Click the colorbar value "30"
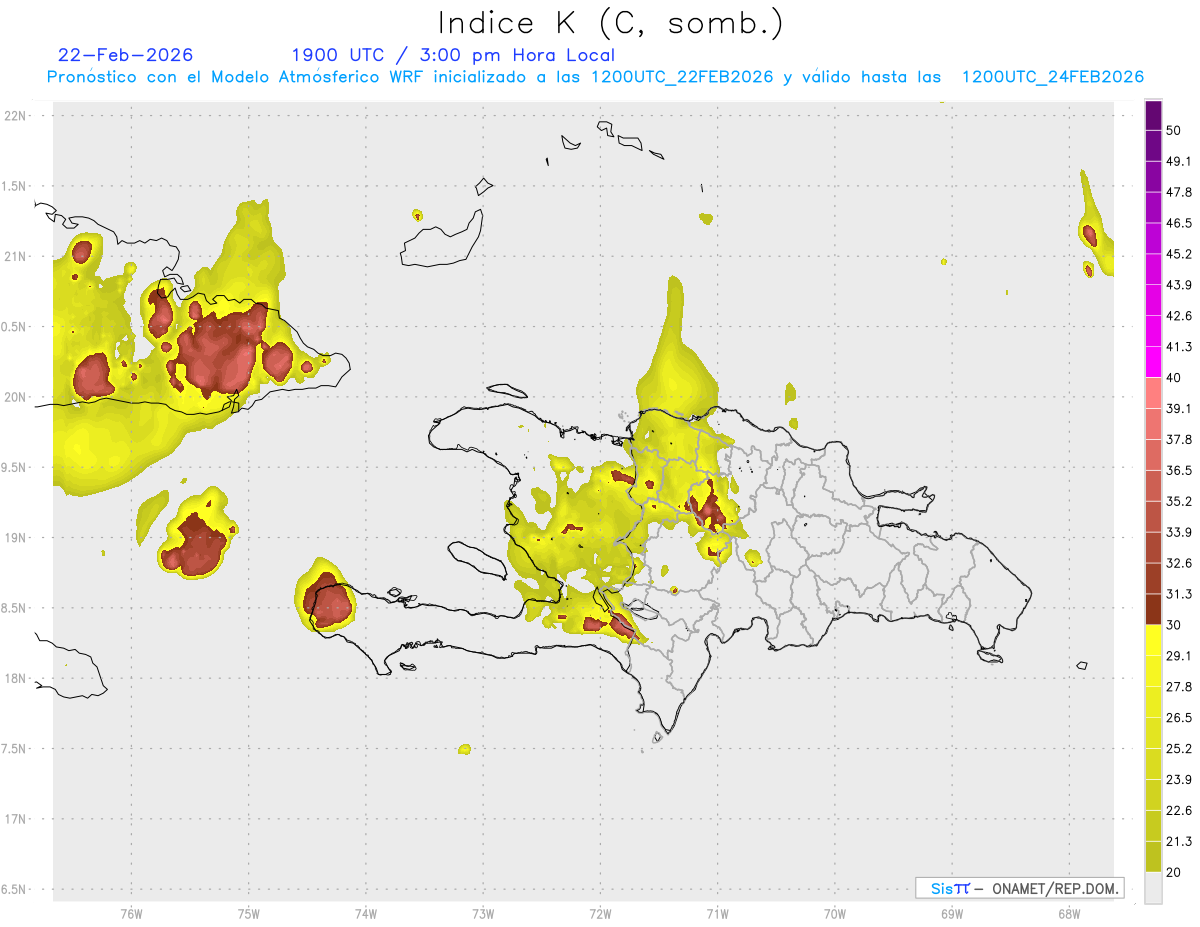The height and width of the screenshot is (927, 1200). tap(1174, 625)
